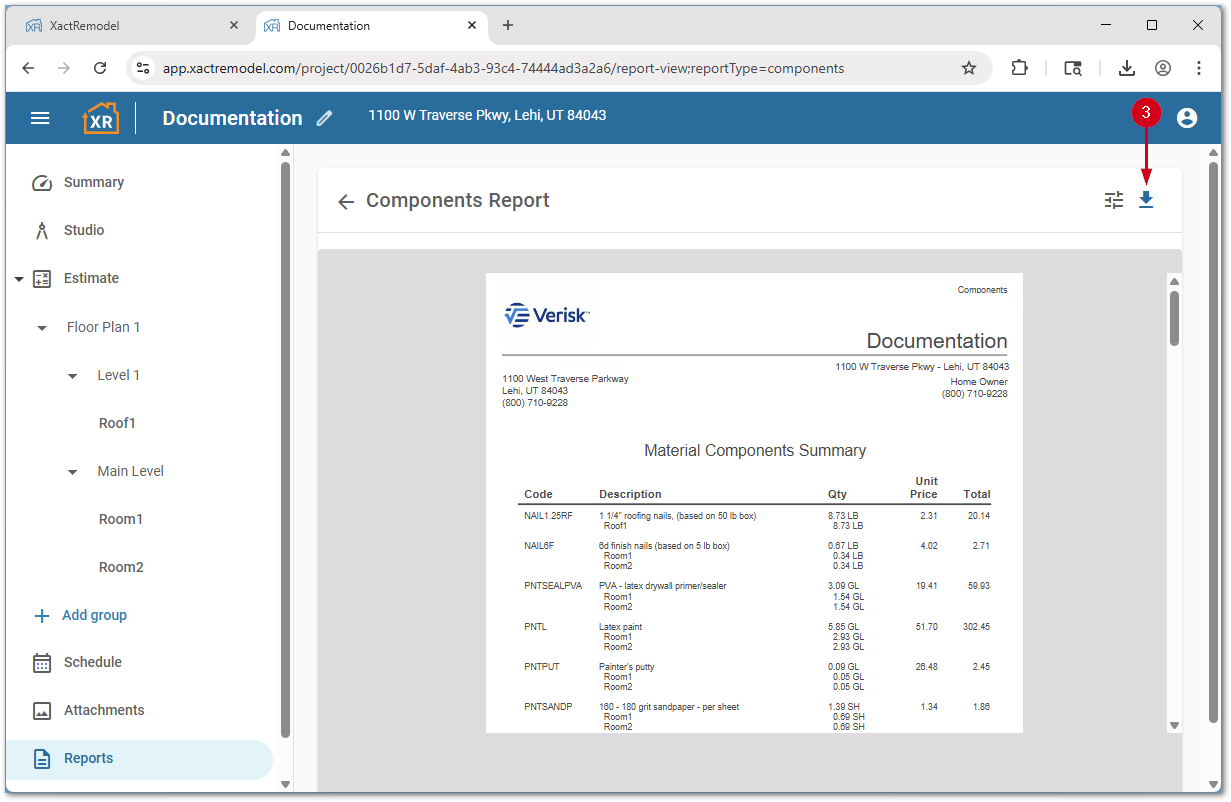Click the Estimate calculator icon
This screenshot has width=1231, height=802.
click(41, 278)
